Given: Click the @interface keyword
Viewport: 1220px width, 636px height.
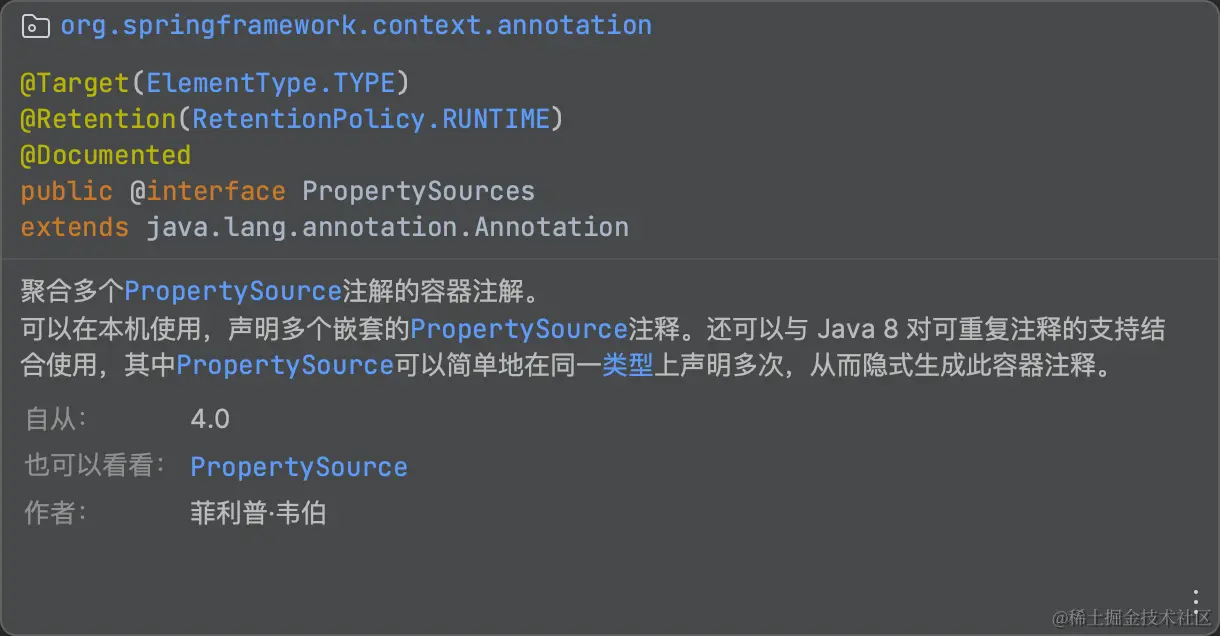Looking at the screenshot, I should coord(208,191).
